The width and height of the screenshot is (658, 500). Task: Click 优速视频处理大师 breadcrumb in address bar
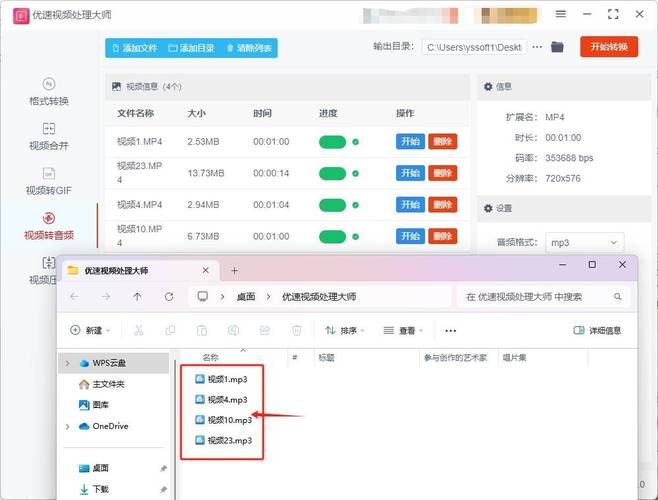pos(319,297)
